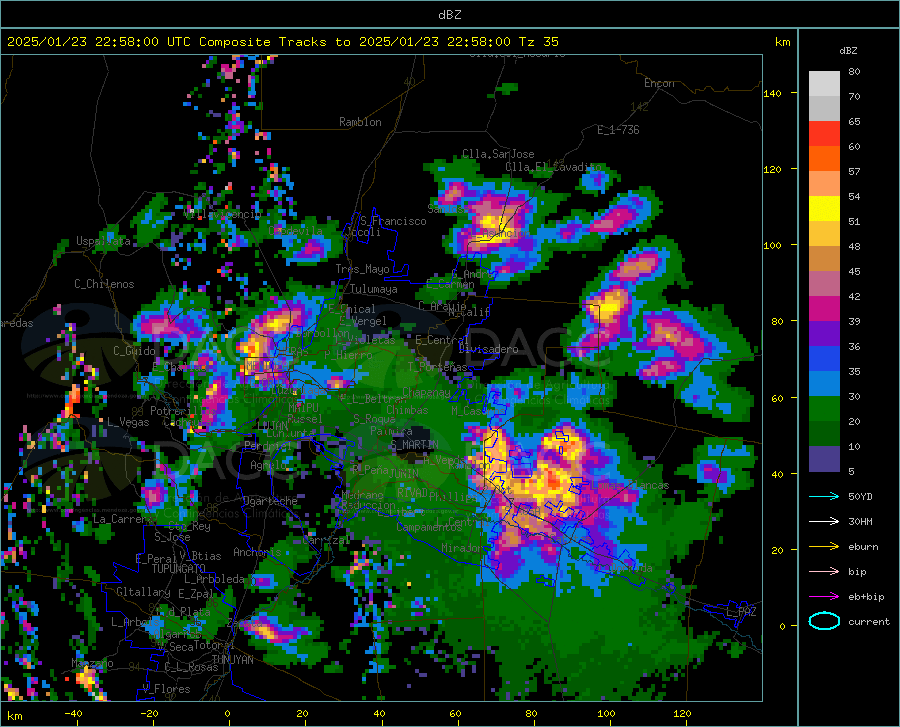Image resolution: width=900 pixels, height=727 pixels.
Task: Click the 'dBZ' heading above color scale
Action: point(848,50)
